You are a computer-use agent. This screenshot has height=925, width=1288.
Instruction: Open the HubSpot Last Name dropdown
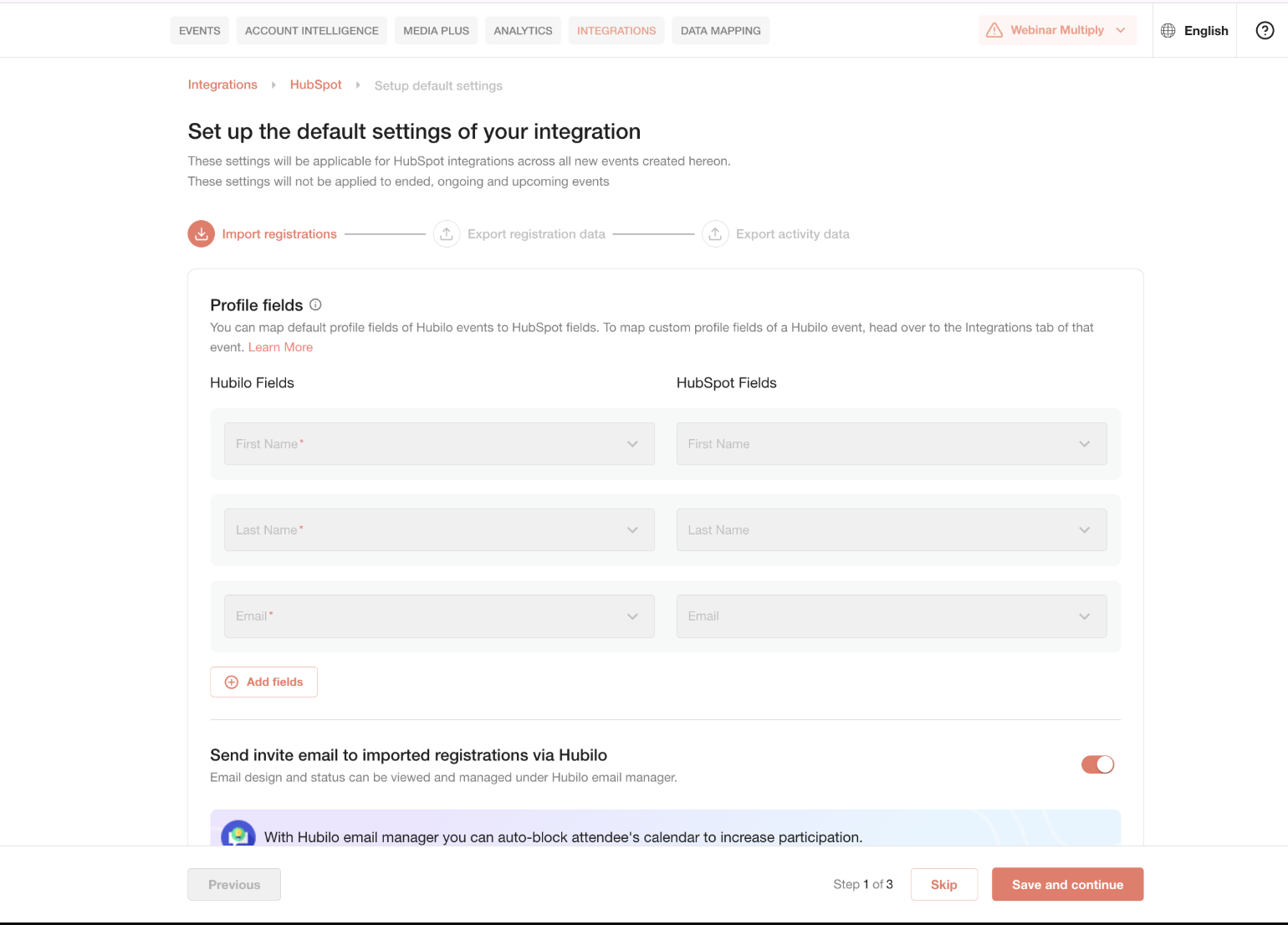click(x=892, y=530)
